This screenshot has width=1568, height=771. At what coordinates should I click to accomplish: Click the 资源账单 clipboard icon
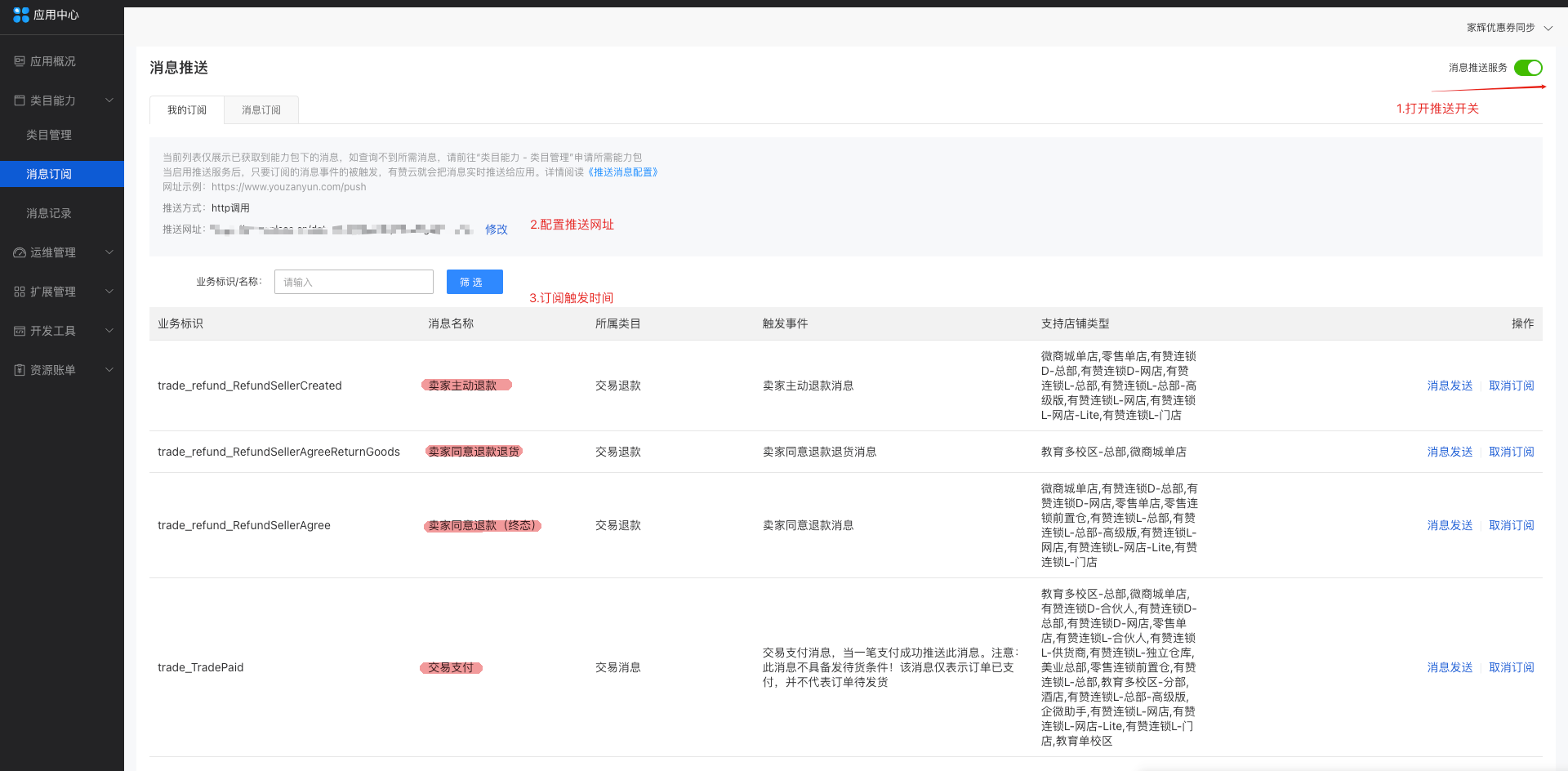[x=20, y=370]
